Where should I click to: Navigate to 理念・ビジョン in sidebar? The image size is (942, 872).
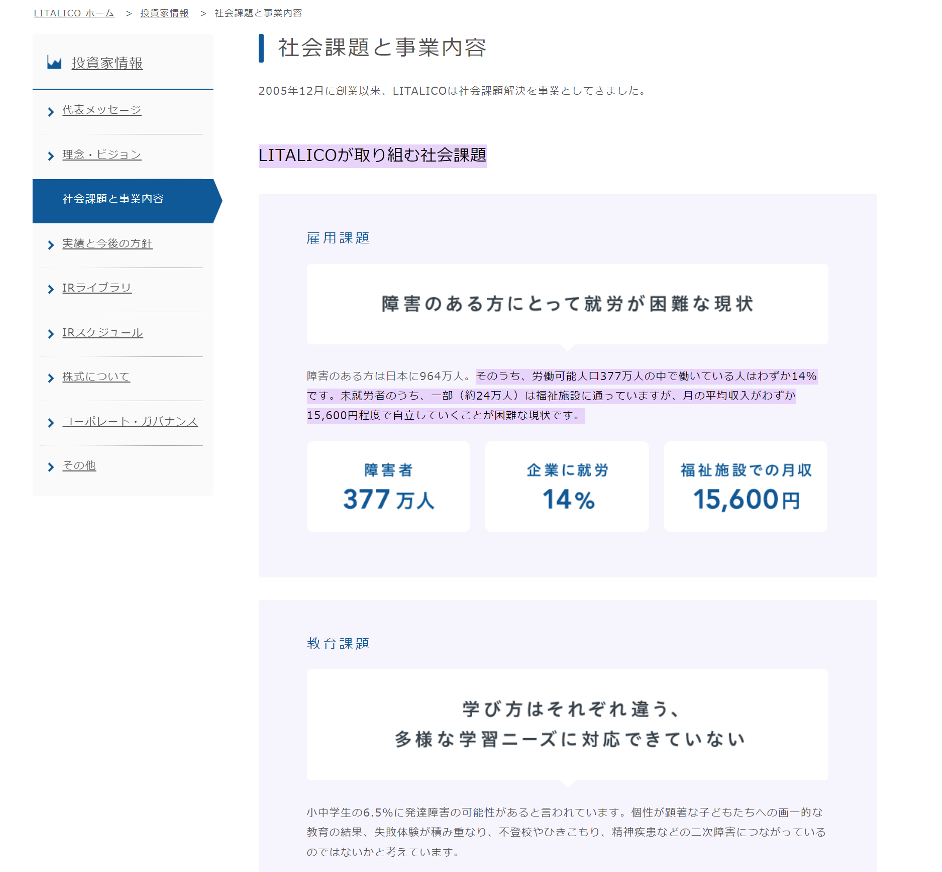tap(101, 155)
